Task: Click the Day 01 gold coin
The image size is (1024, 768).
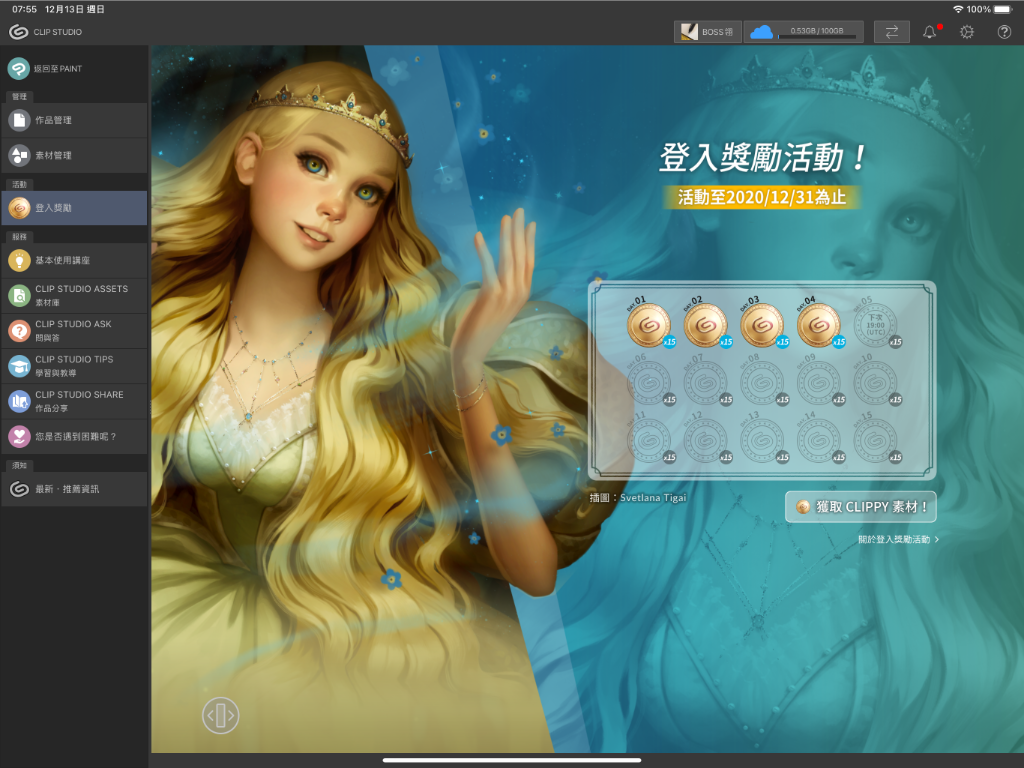Action: pos(648,325)
